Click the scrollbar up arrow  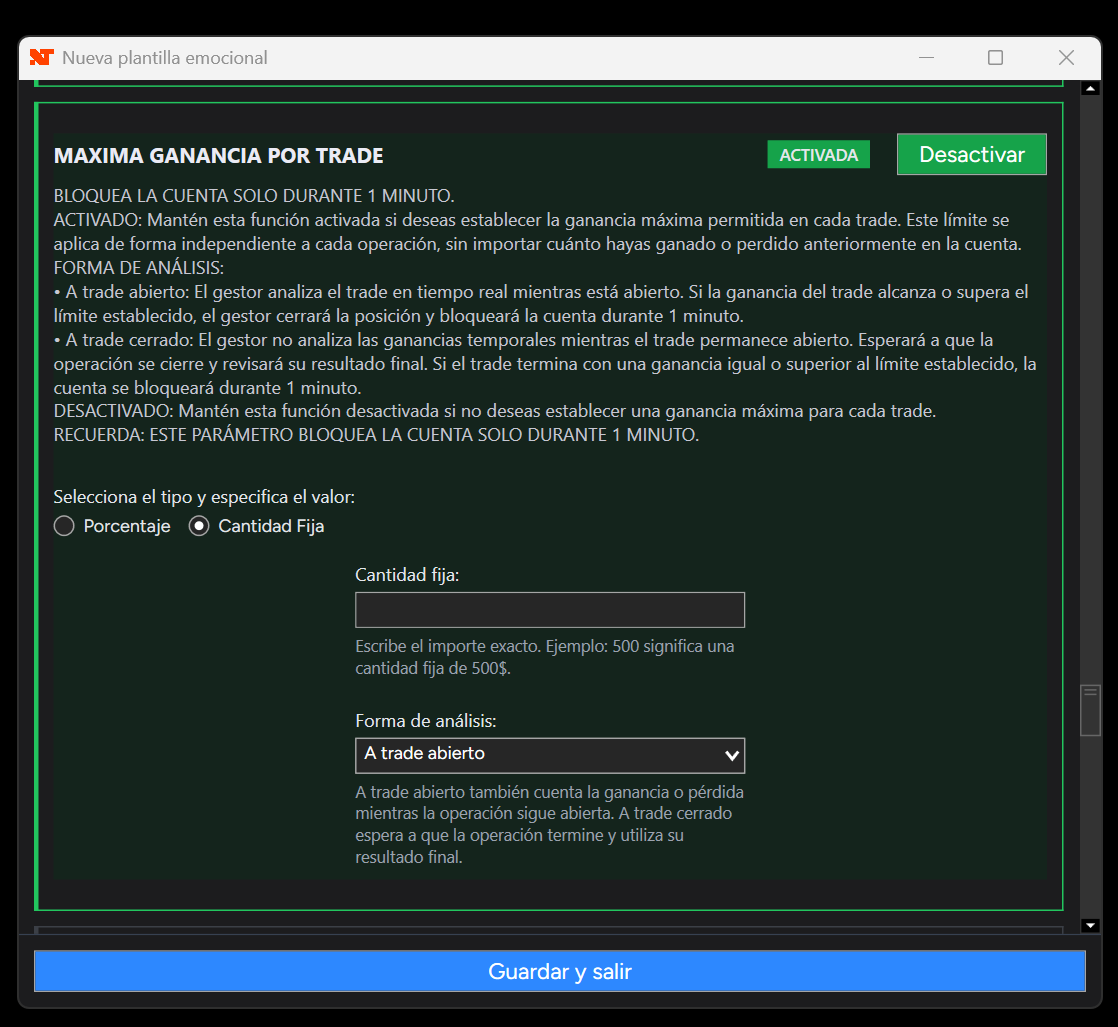(1090, 88)
